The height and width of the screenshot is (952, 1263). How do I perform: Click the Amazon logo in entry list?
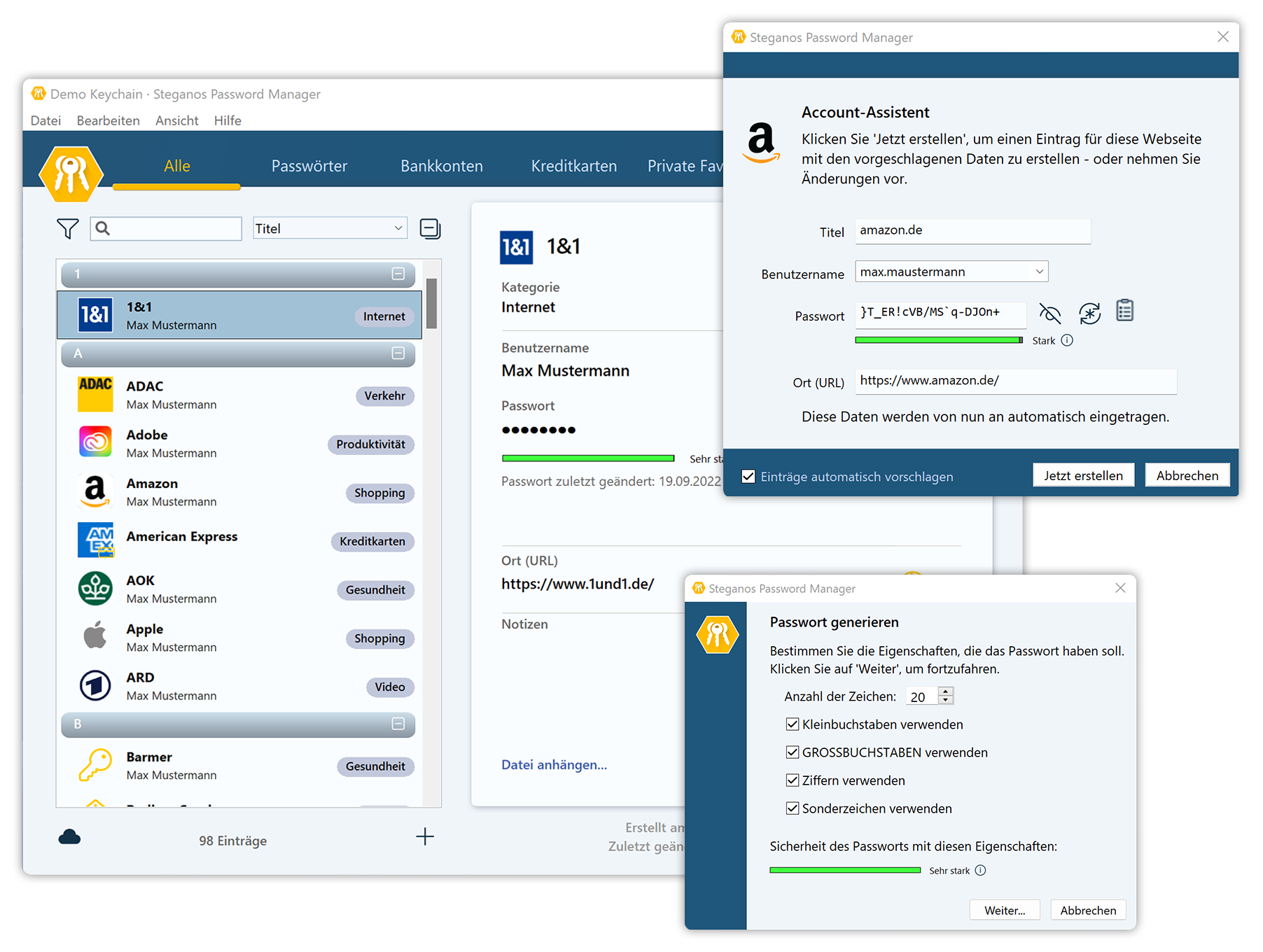coord(95,491)
